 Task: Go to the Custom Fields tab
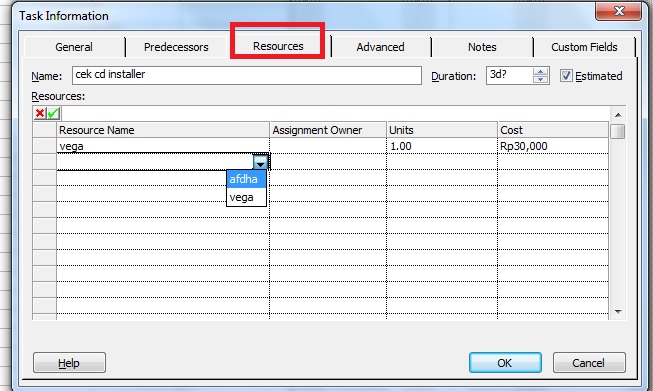click(x=584, y=47)
